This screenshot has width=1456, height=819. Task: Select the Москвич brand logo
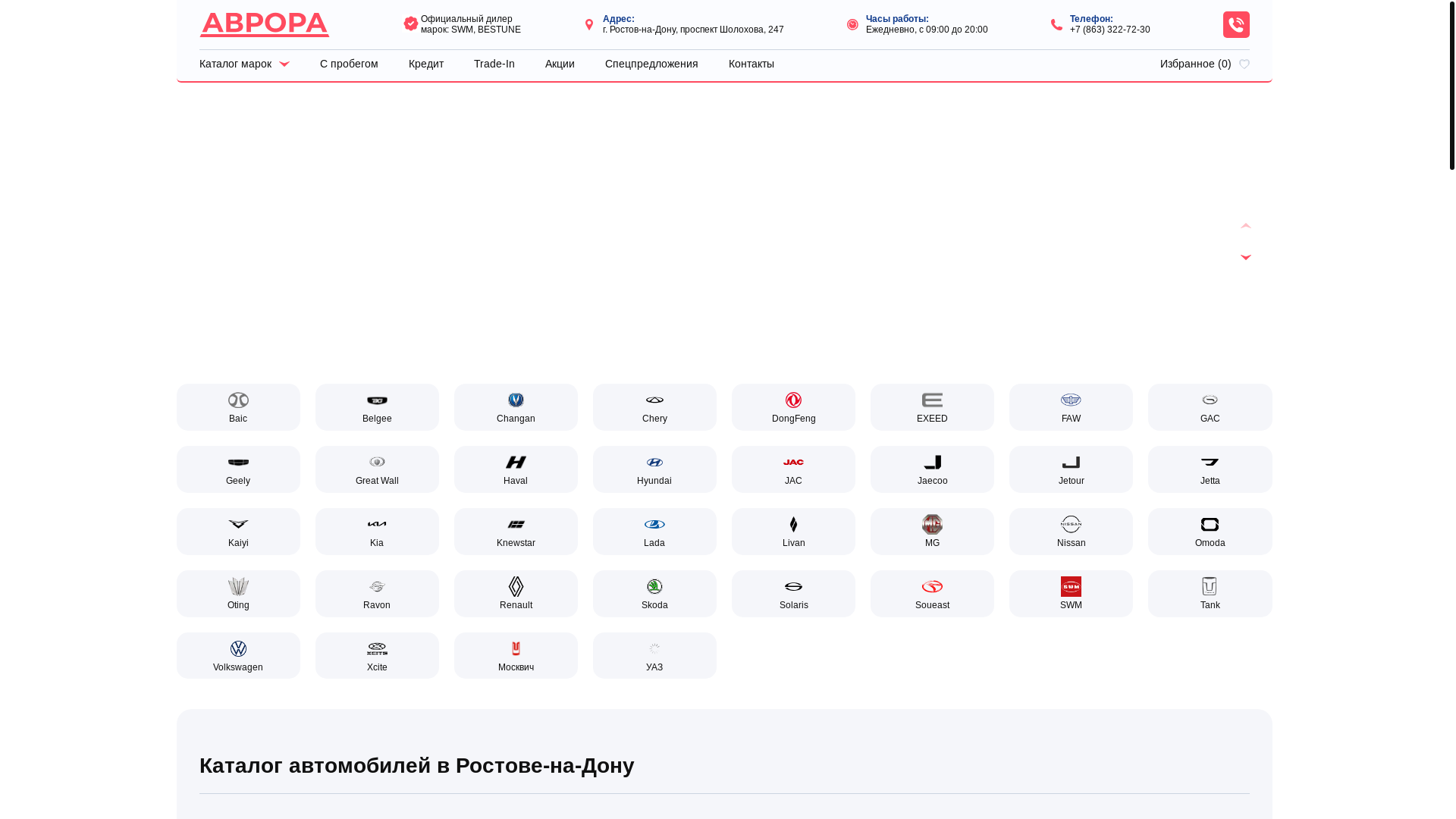pyautogui.click(x=516, y=648)
